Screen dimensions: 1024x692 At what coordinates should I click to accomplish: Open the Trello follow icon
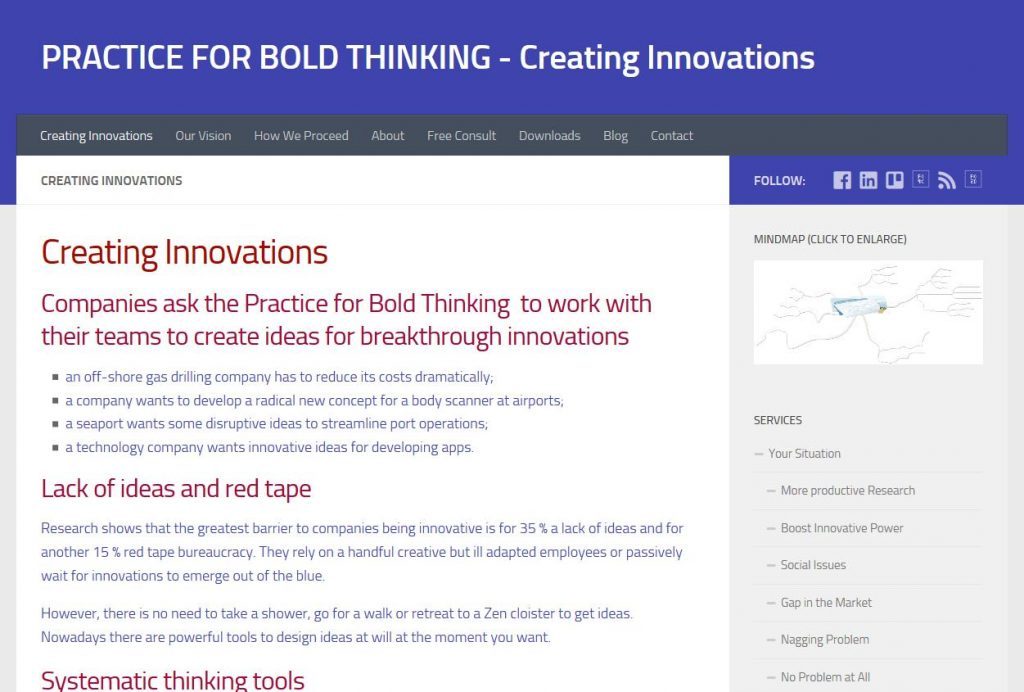tap(894, 180)
